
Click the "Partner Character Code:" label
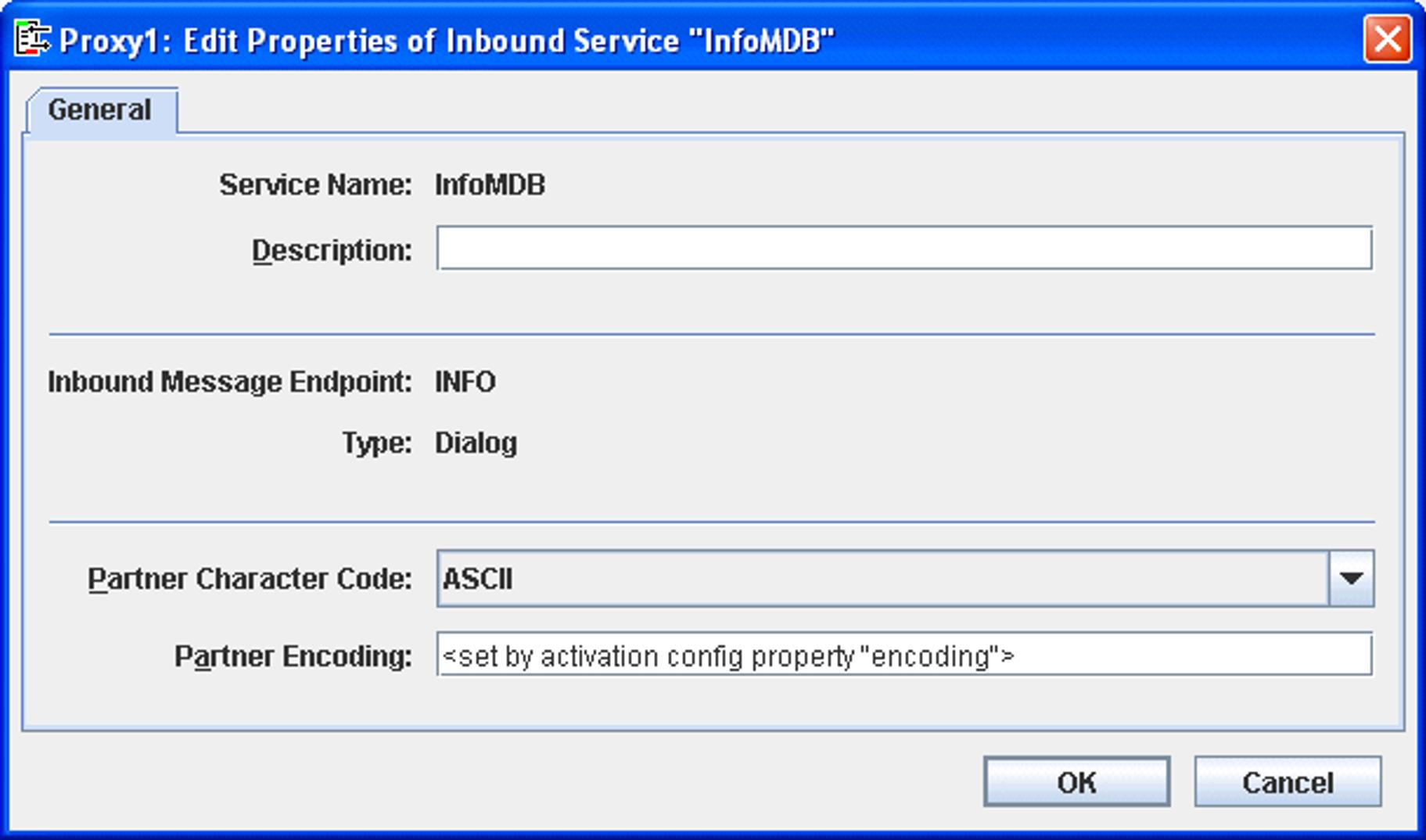click(x=250, y=580)
